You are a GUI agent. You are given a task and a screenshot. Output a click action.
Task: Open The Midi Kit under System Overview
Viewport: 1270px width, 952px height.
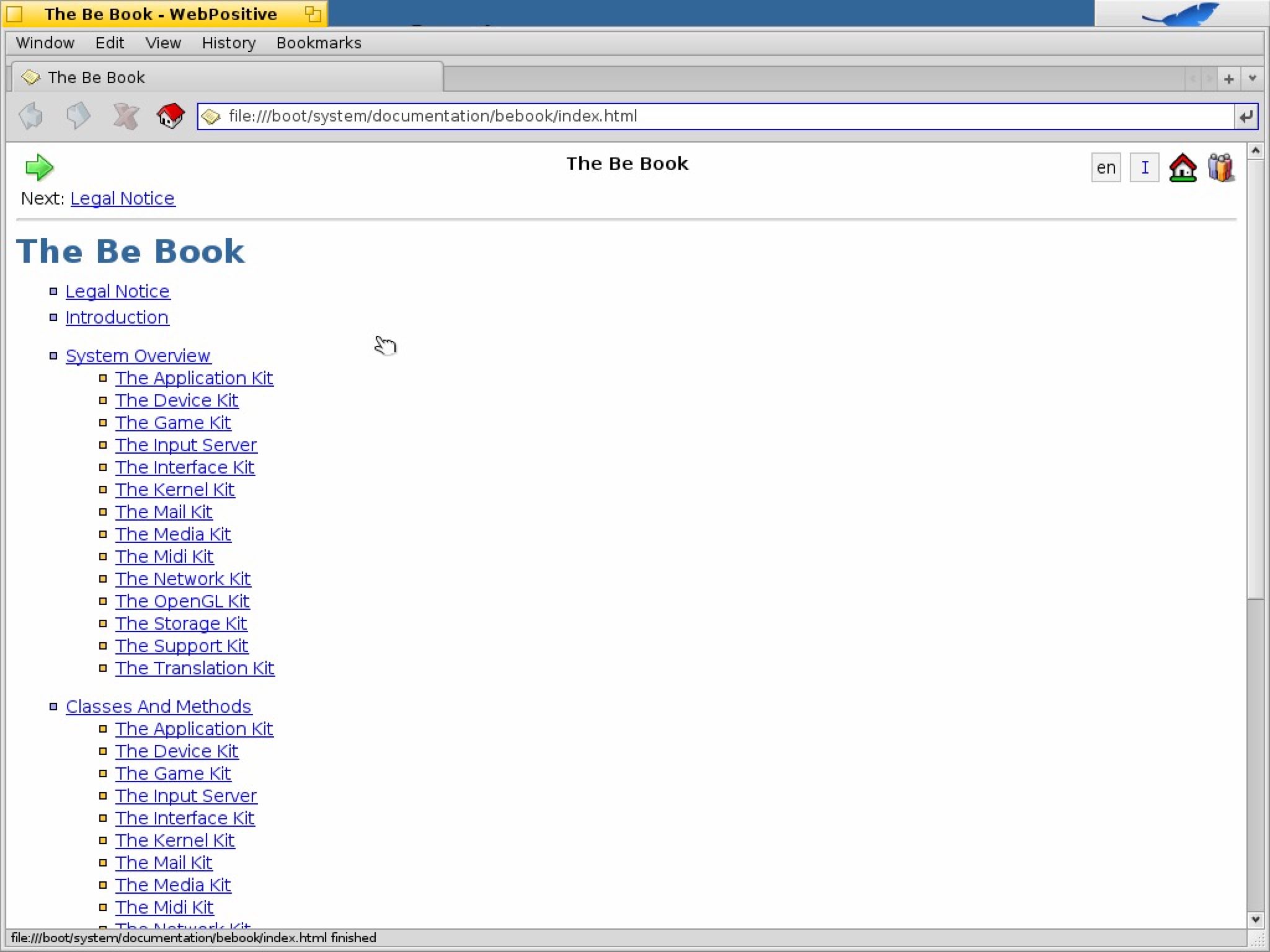pyautogui.click(x=164, y=557)
